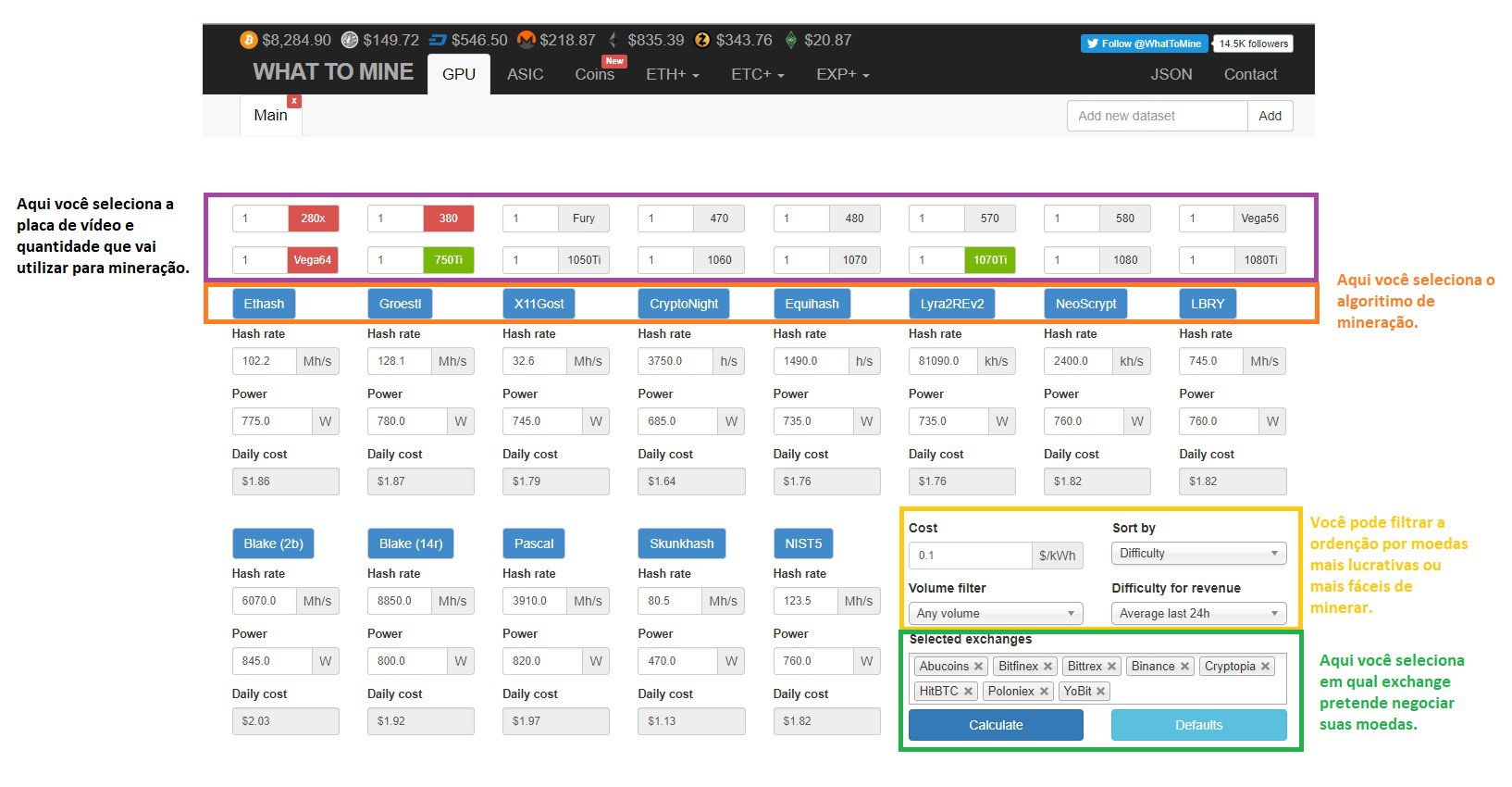
Task: Remove Abucoins from selected exchanges
Action: click(x=978, y=667)
